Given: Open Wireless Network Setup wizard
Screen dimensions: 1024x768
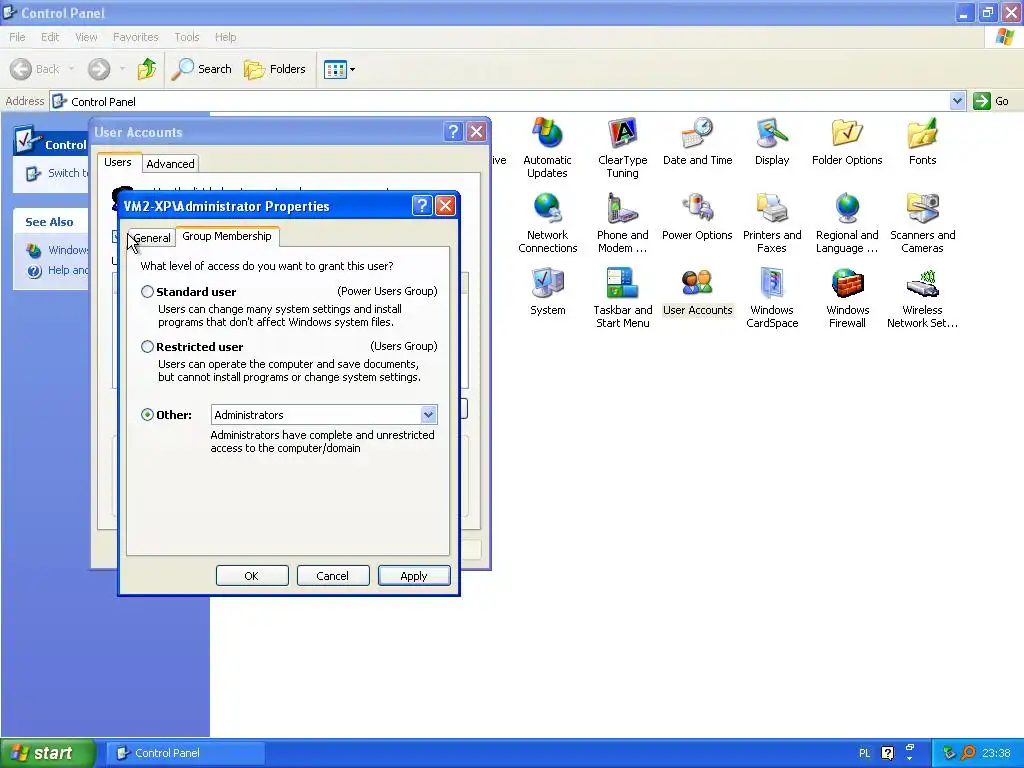Looking at the screenshot, I should click(x=922, y=298).
